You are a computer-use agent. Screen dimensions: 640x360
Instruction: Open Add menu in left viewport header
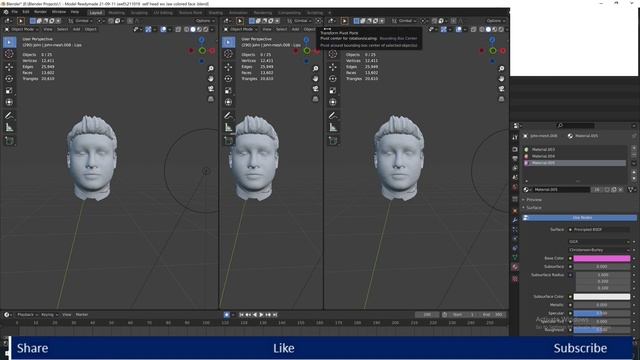pyautogui.click(x=76, y=29)
